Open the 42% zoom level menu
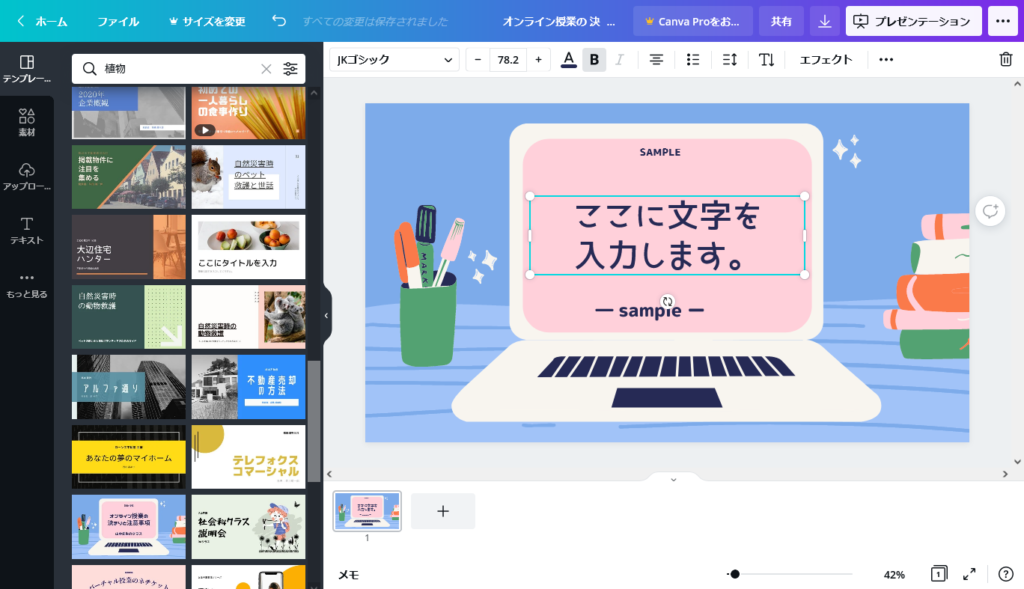The width and height of the screenshot is (1024, 589). (x=894, y=575)
